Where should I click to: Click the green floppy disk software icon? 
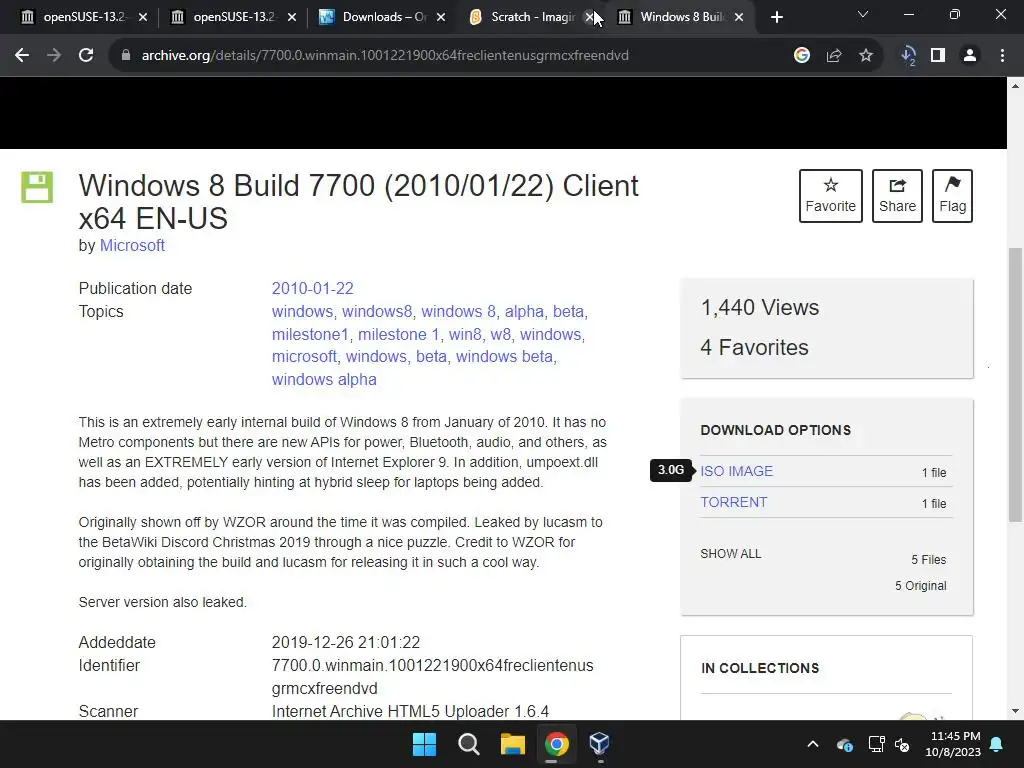click(x=37, y=187)
